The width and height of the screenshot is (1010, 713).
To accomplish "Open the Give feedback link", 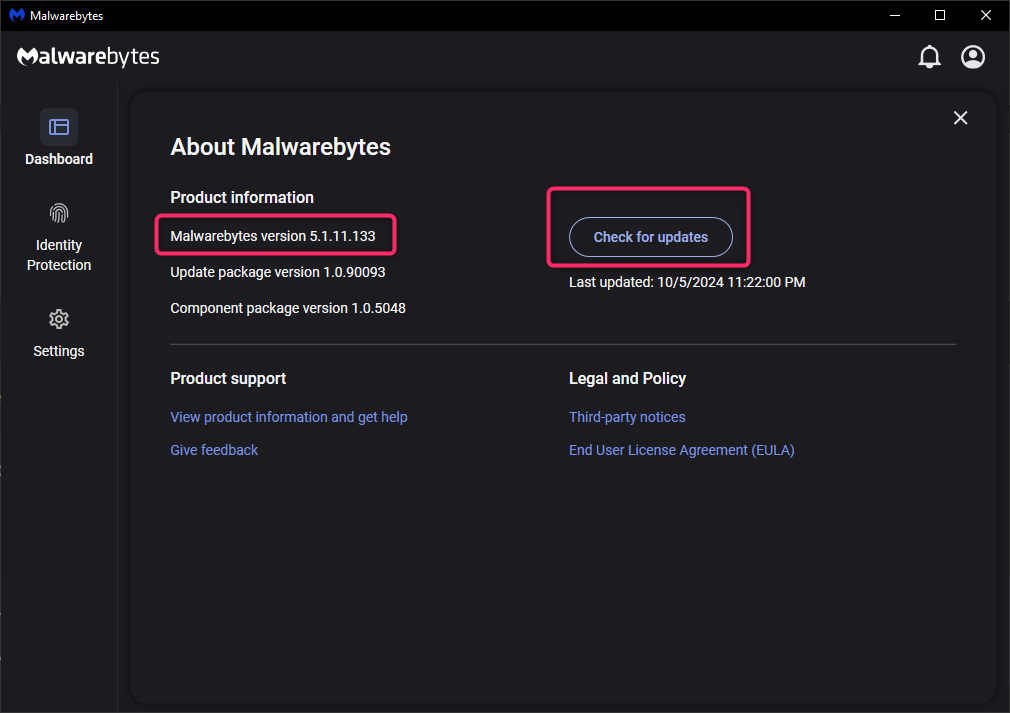I will click(x=214, y=450).
